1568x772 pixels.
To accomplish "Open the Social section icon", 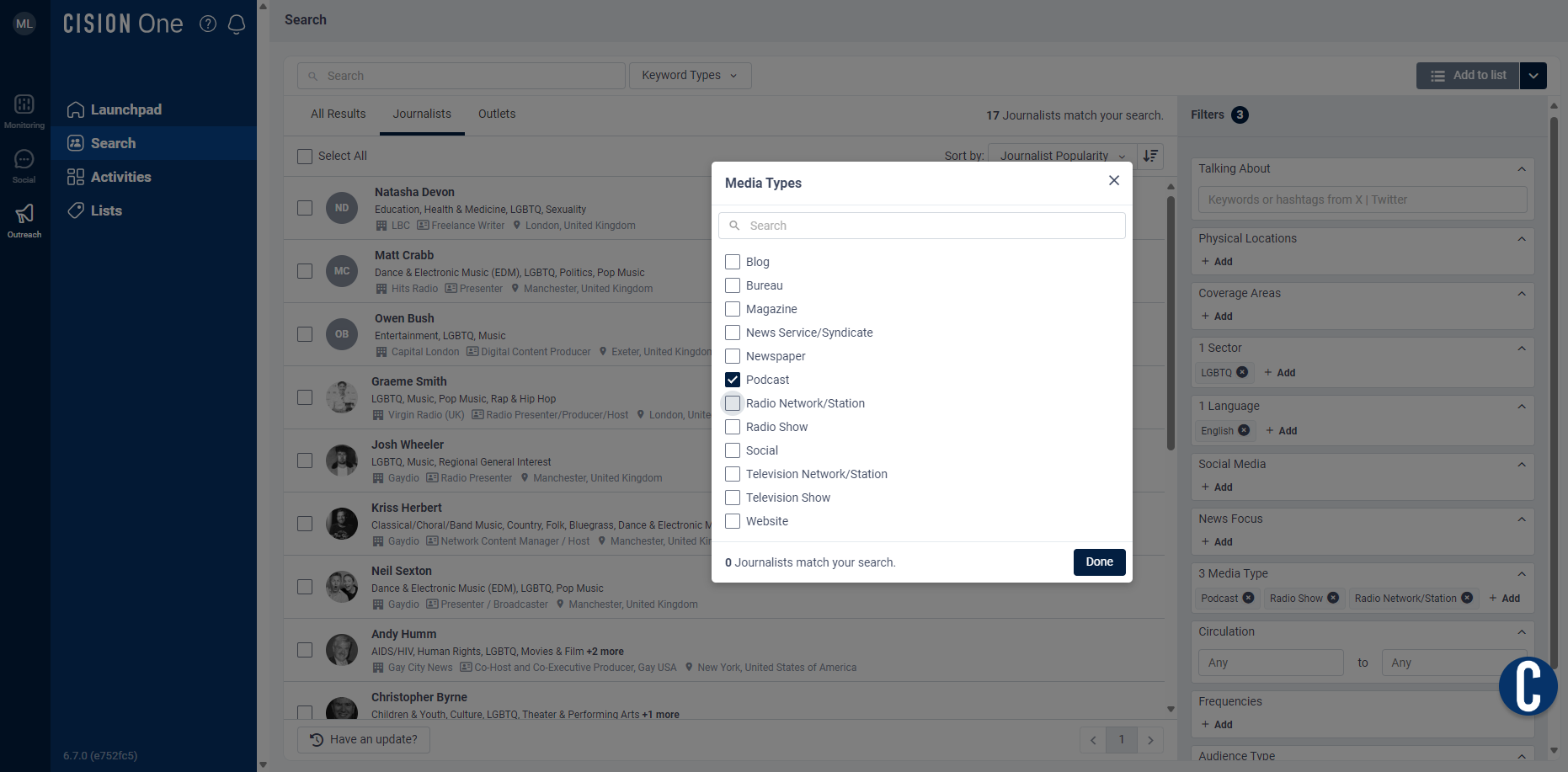I will pos(24,159).
